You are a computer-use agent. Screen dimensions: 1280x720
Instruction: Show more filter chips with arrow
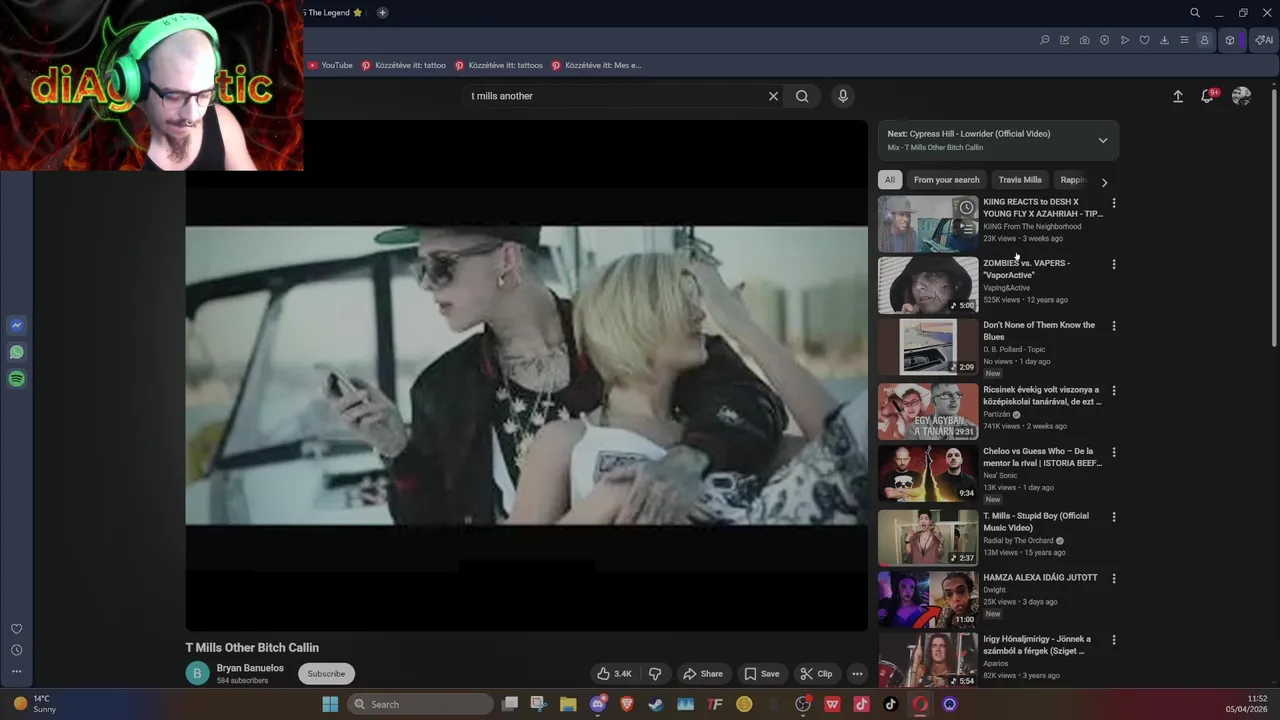point(1104,182)
